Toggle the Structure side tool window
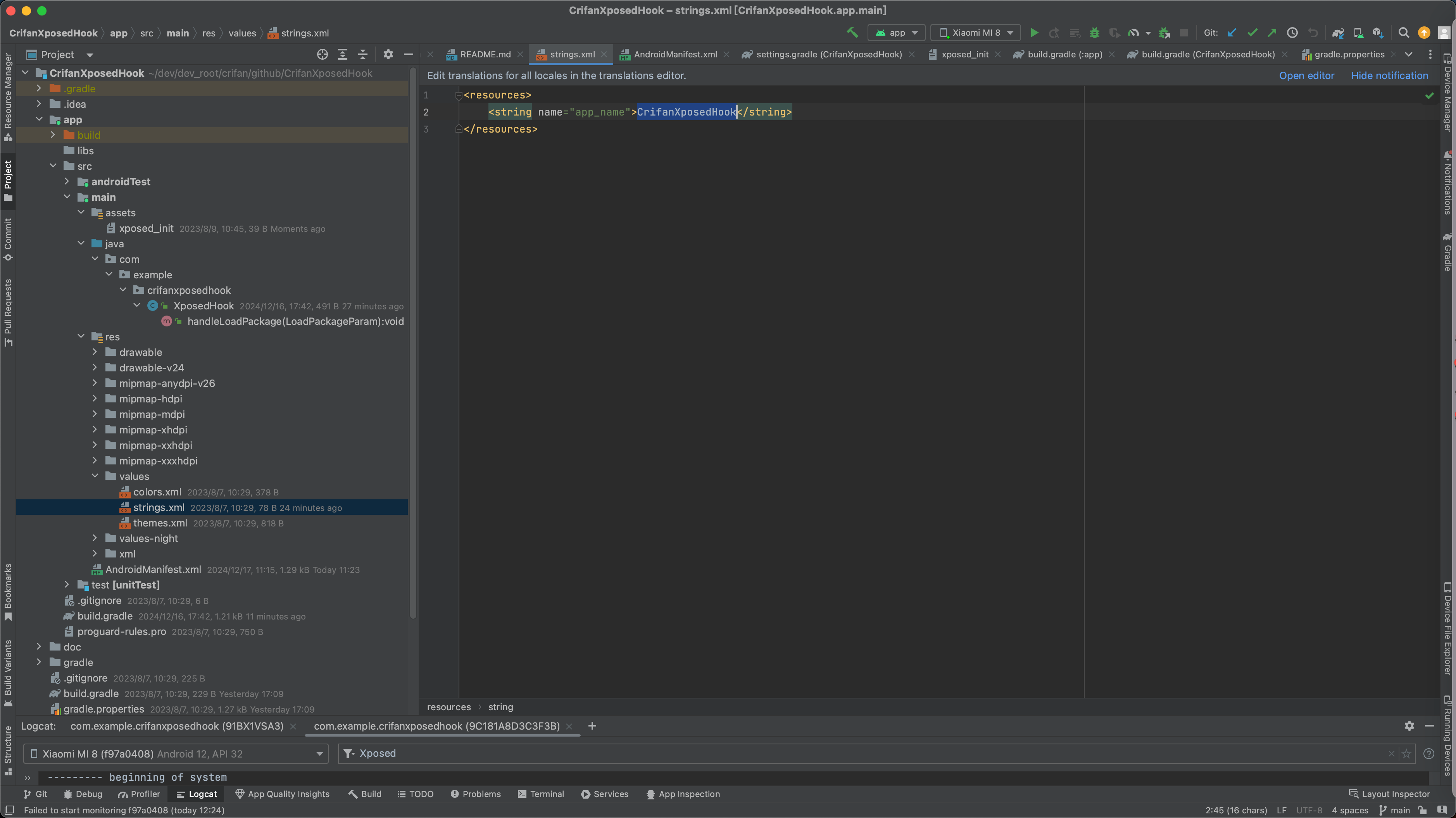 point(8,750)
